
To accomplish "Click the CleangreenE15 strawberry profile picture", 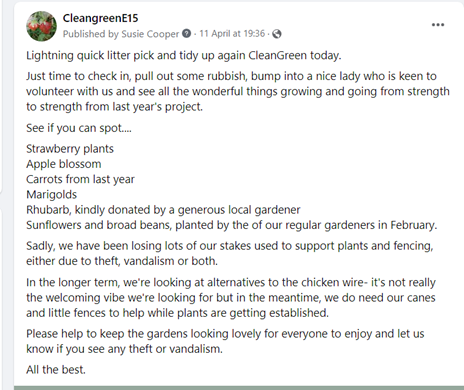I will (41, 26).
